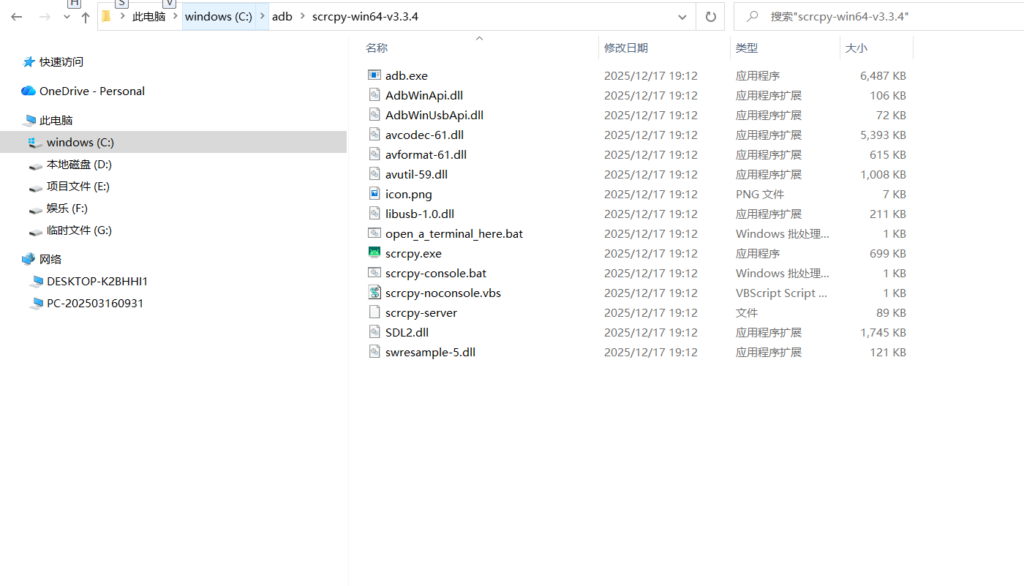Screen dimensions: 1024x586
Task: Sort by 类型 column header
Action: 746,48
